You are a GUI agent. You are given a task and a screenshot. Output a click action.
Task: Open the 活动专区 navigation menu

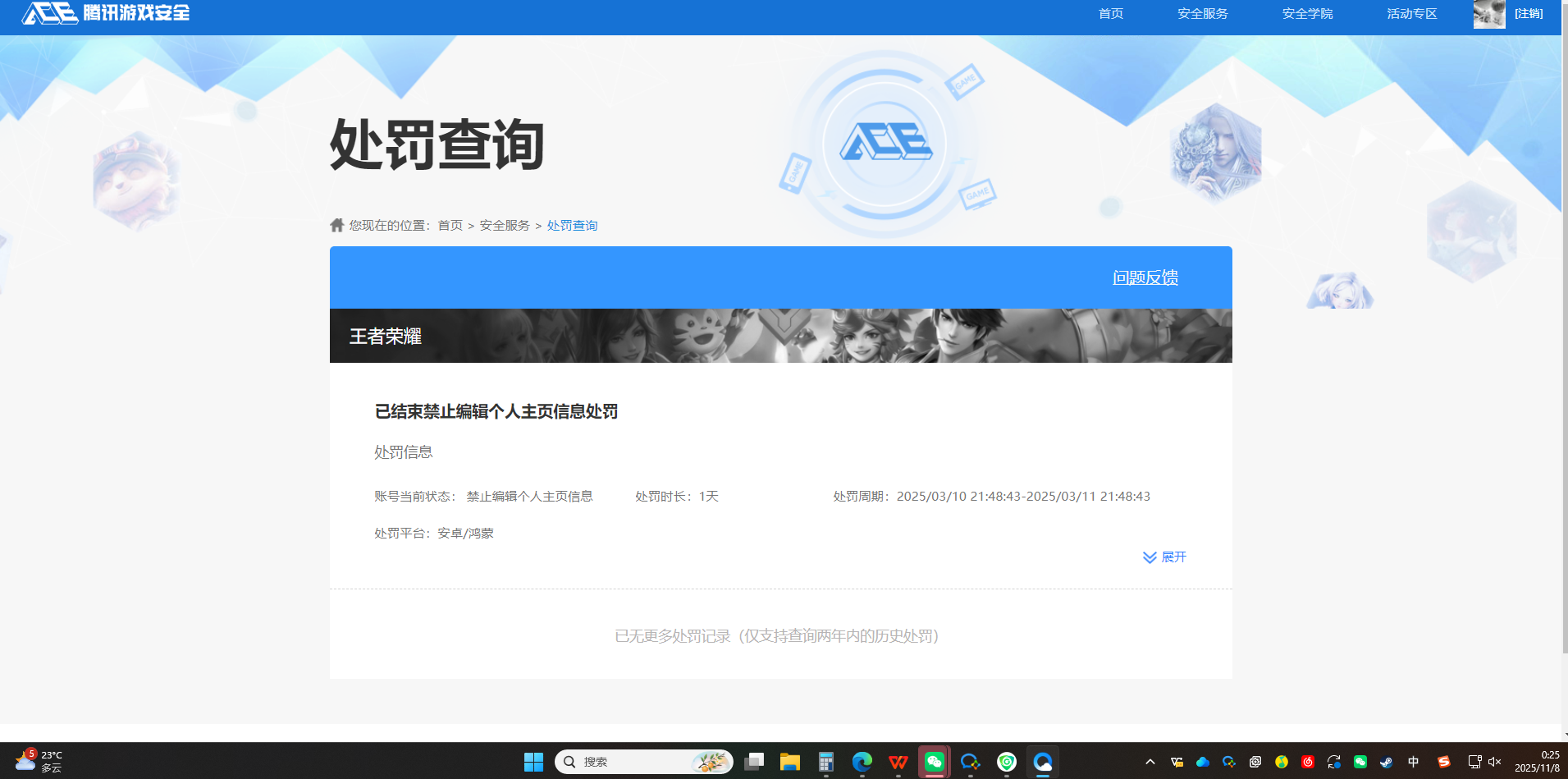coord(1410,13)
